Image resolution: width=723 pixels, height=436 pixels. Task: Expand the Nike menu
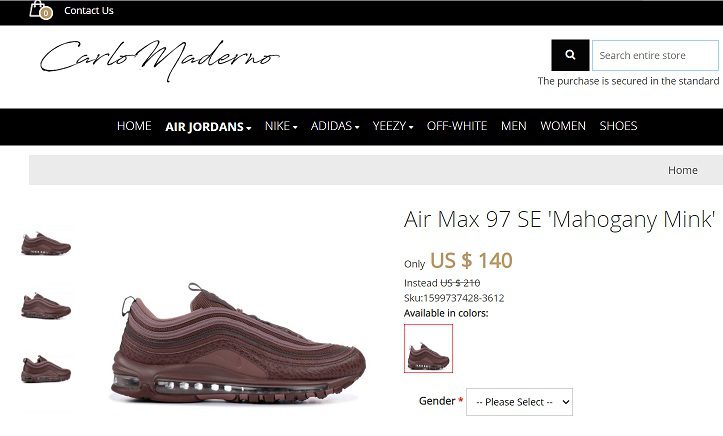click(x=281, y=126)
